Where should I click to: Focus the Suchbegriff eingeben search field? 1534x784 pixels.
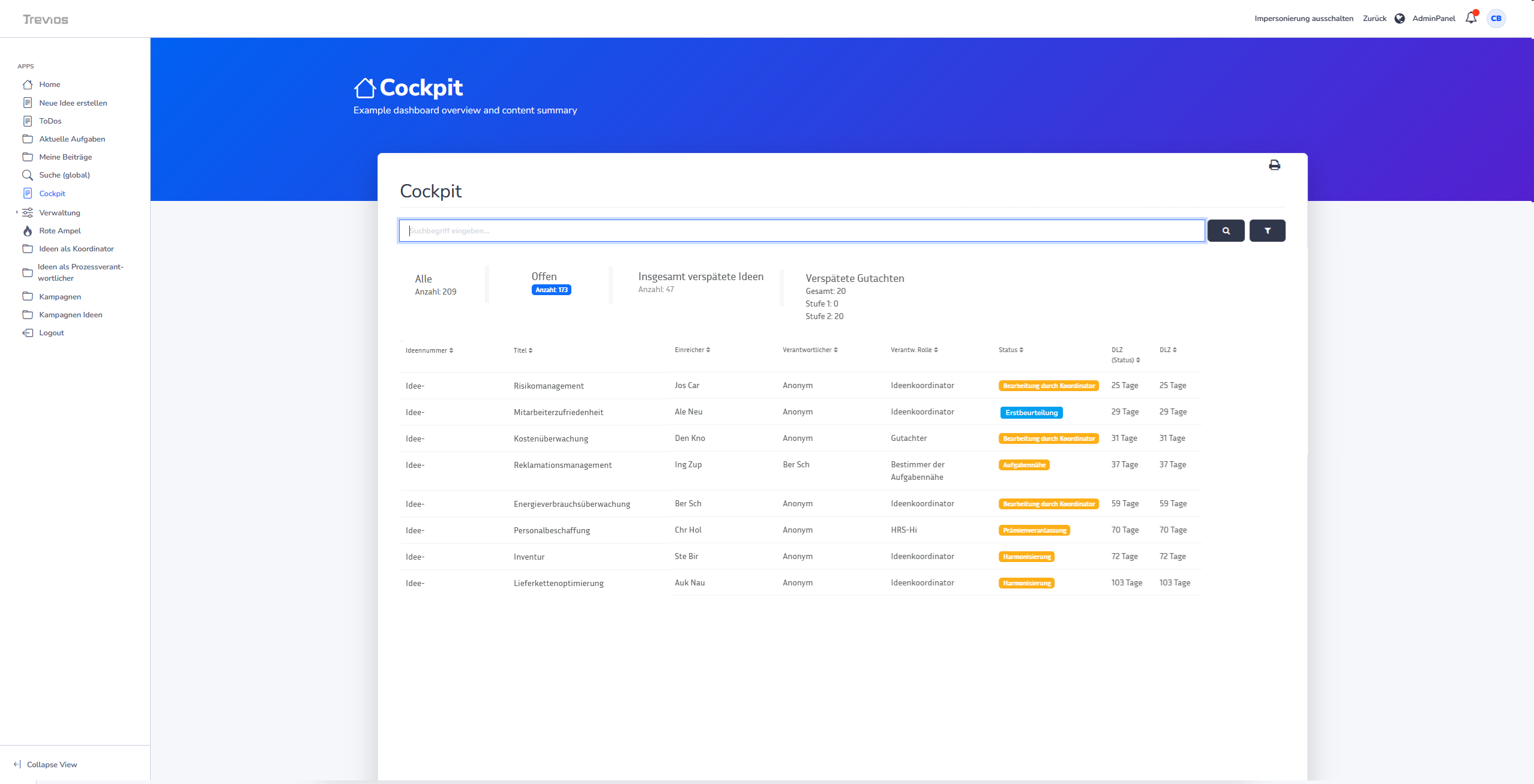click(x=801, y=231)
